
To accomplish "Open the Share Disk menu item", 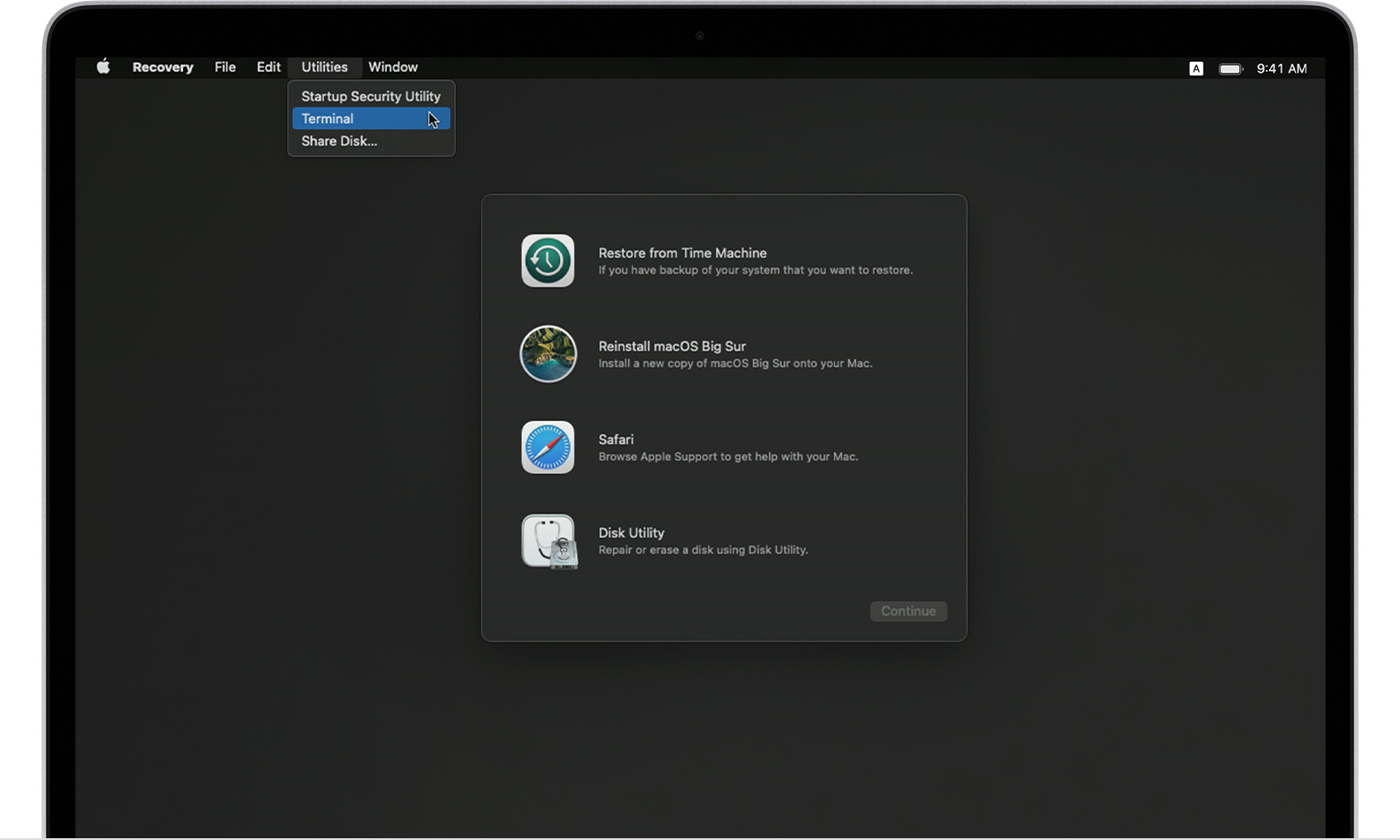I will 340,141.
